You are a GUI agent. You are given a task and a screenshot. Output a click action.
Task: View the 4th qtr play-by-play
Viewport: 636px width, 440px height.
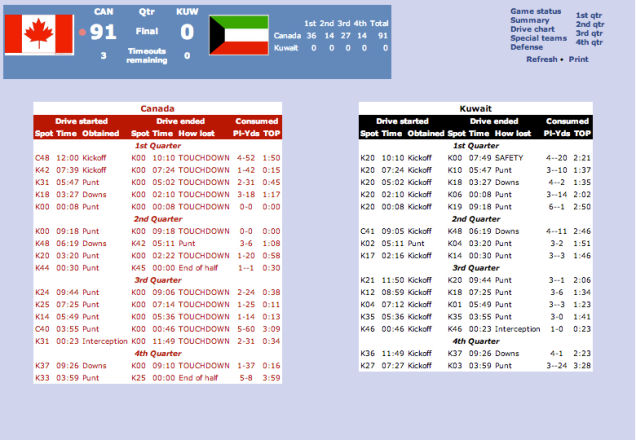click(589, 42)
